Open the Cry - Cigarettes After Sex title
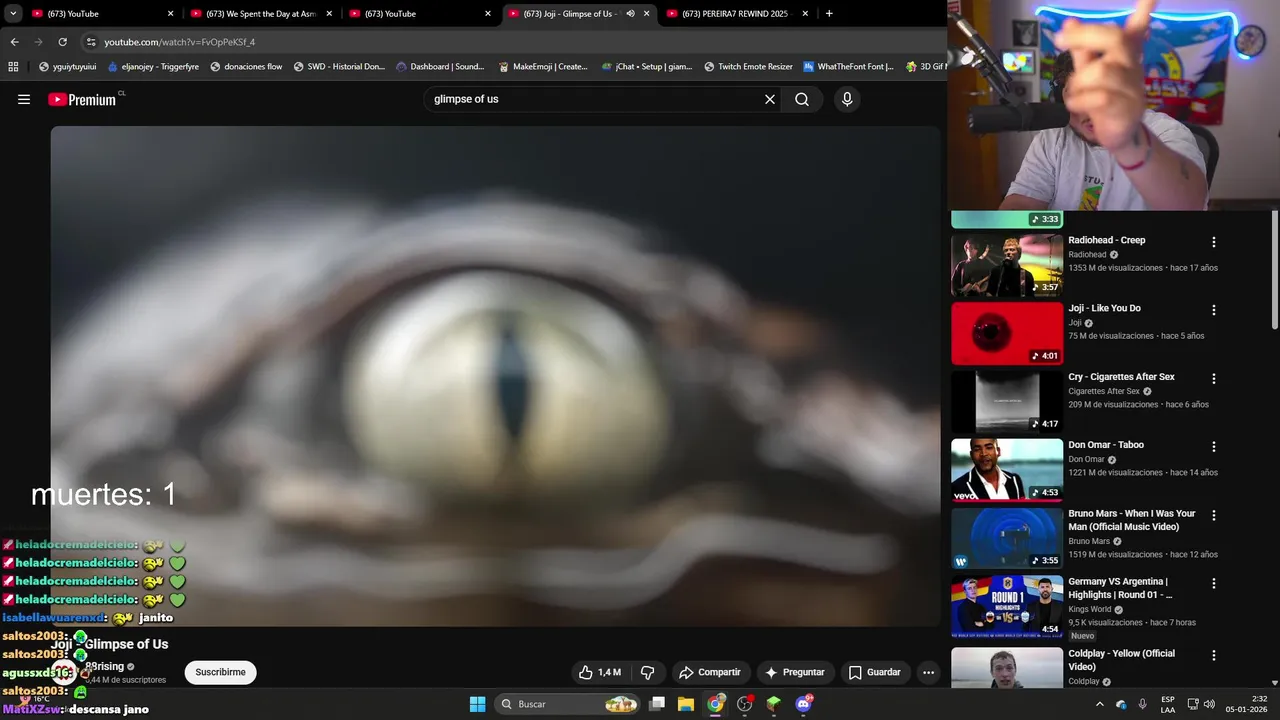 tap(1121, 377)
